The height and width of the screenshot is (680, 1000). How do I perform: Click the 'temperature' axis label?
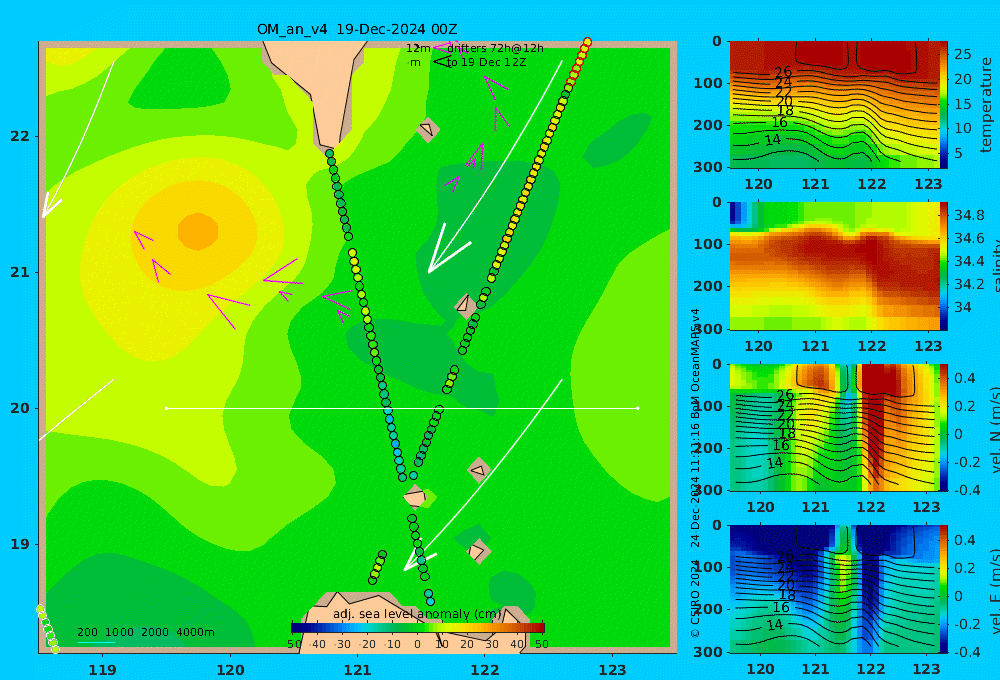[986, 105]
